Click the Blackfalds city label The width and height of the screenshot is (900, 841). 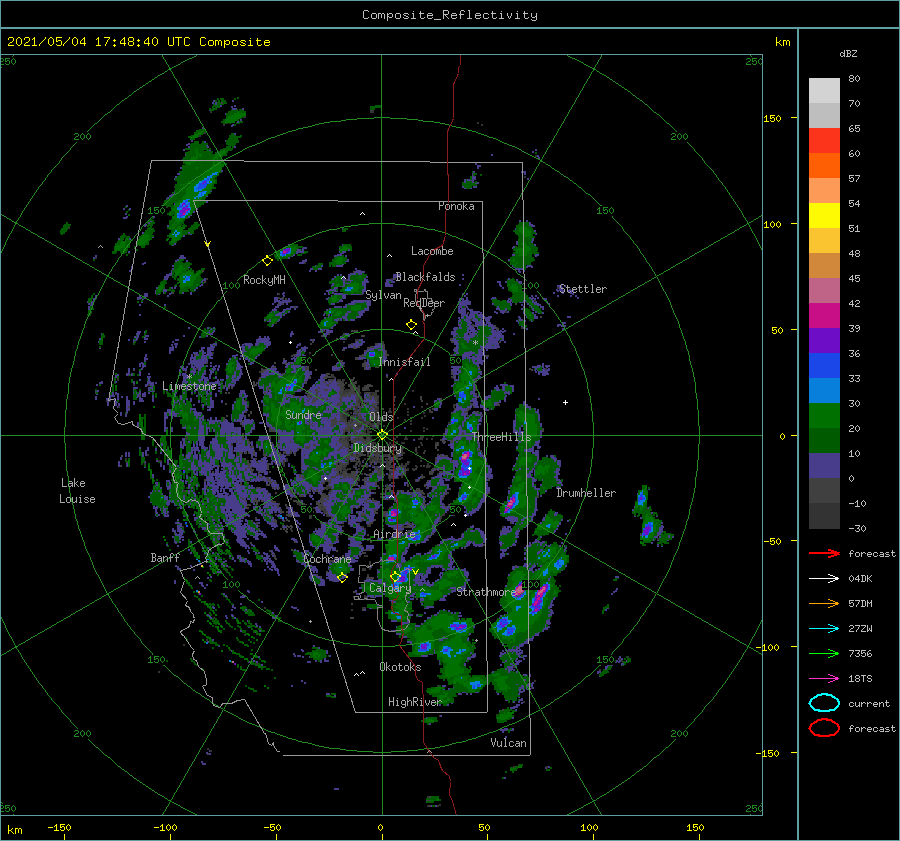(x=425, y=277)
